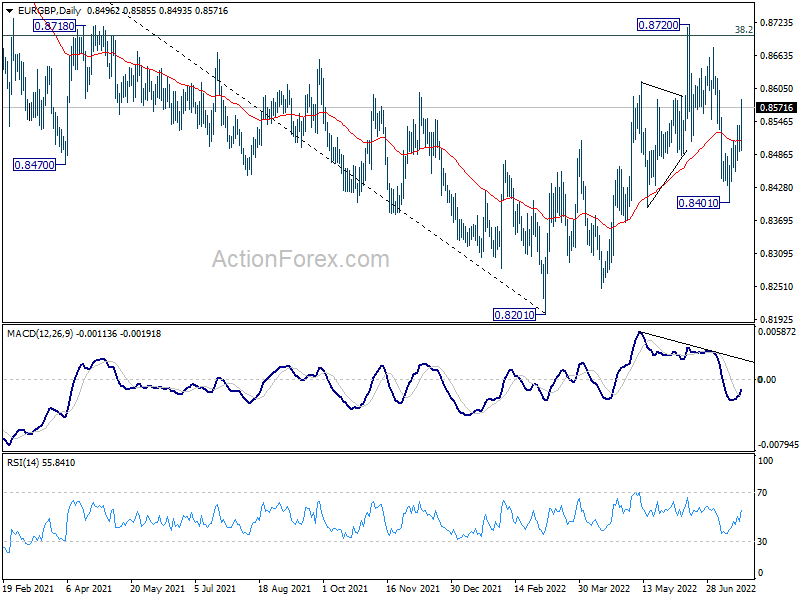Click the 0.85465 price axis value
Image resolution: width=800 pixels, height=600 pixels.
click(777, 122)
